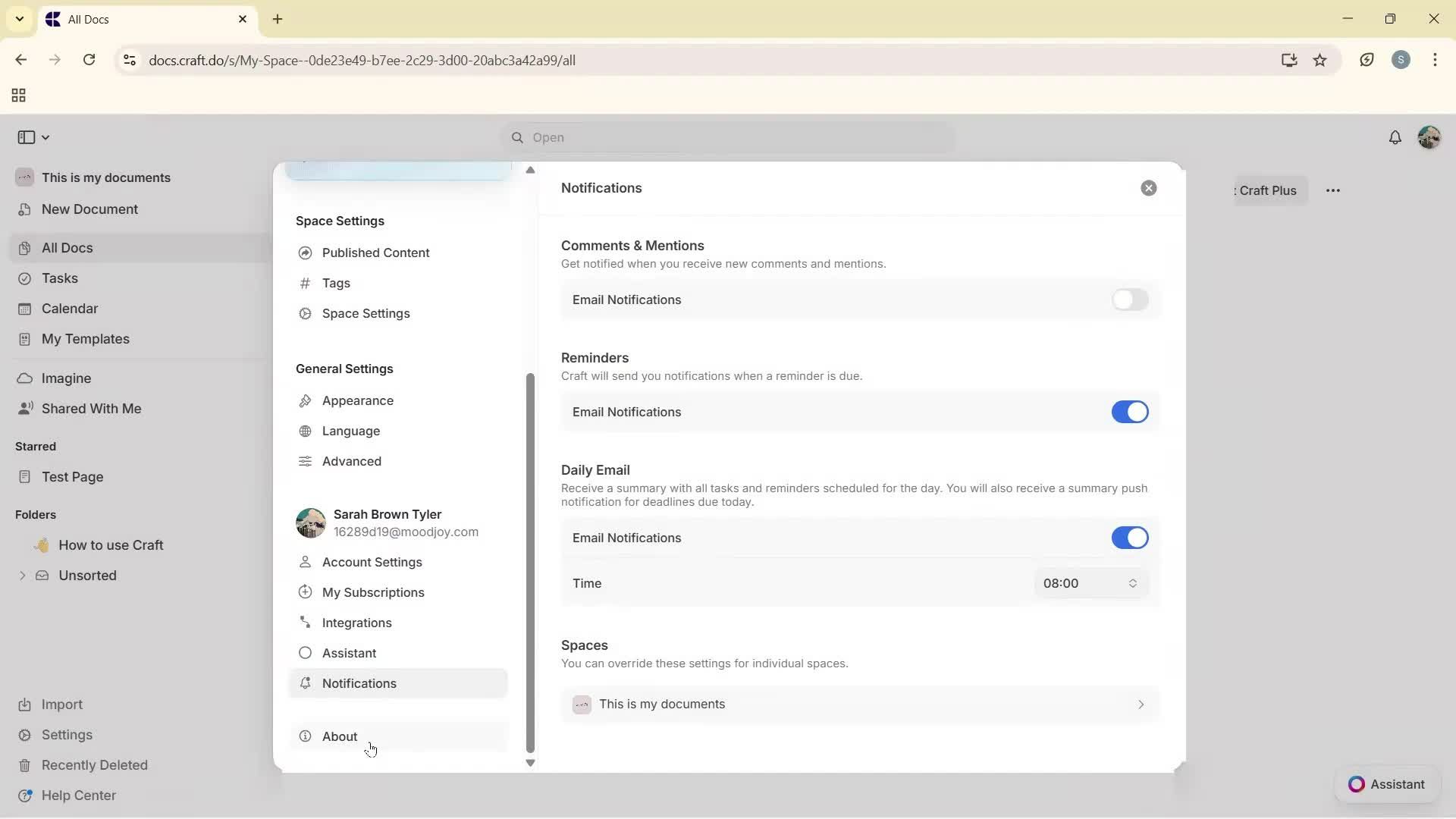1456x819 pixels.
Task: Open the Integrations settings
Action: coord(356,623)
